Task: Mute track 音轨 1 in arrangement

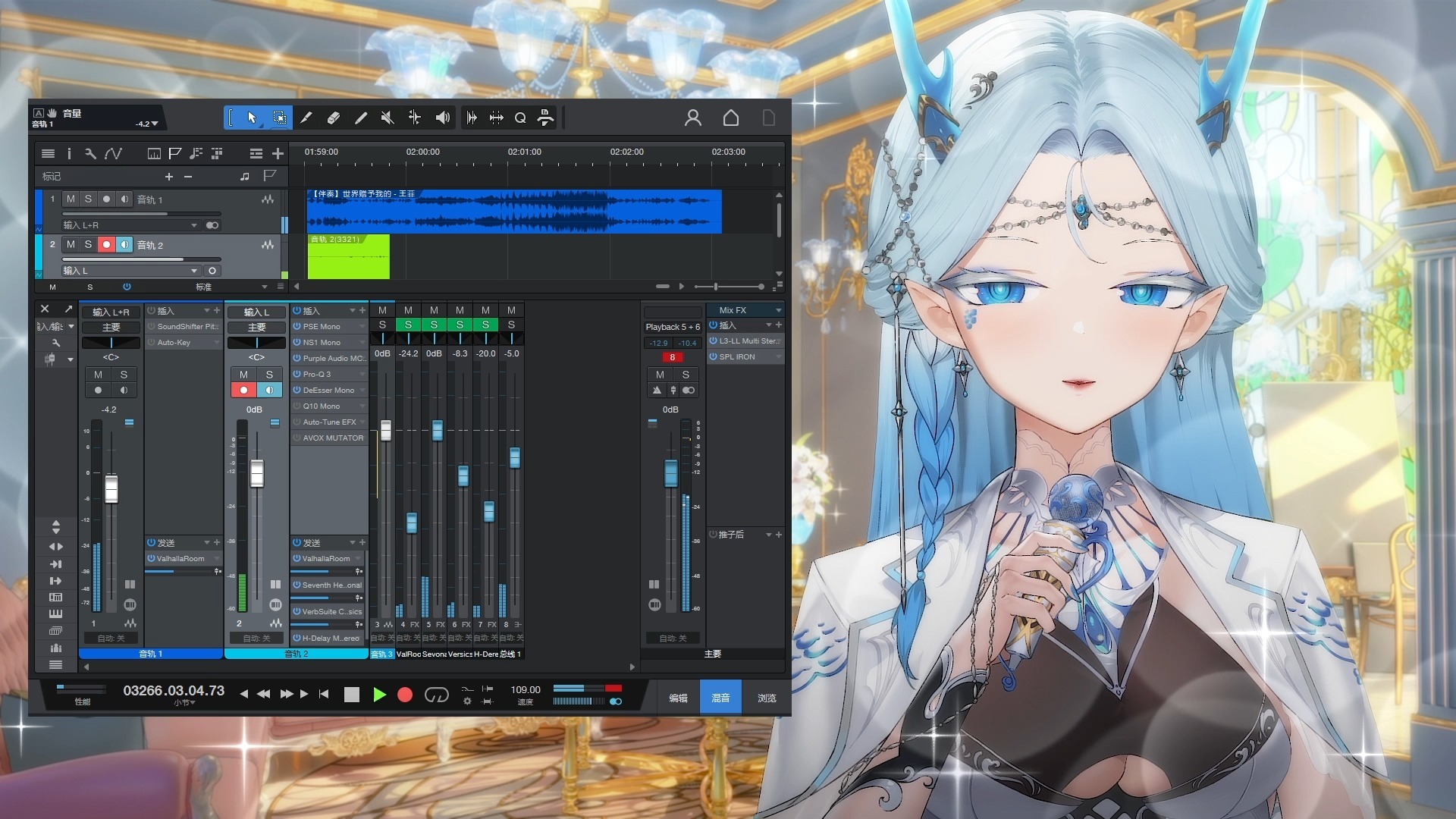Action: pos(71,199)
